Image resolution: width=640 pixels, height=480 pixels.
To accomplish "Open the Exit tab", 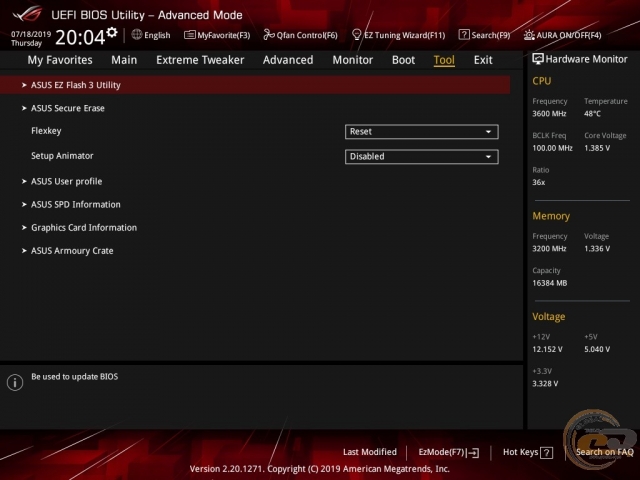I will click(x=483, y=60).
